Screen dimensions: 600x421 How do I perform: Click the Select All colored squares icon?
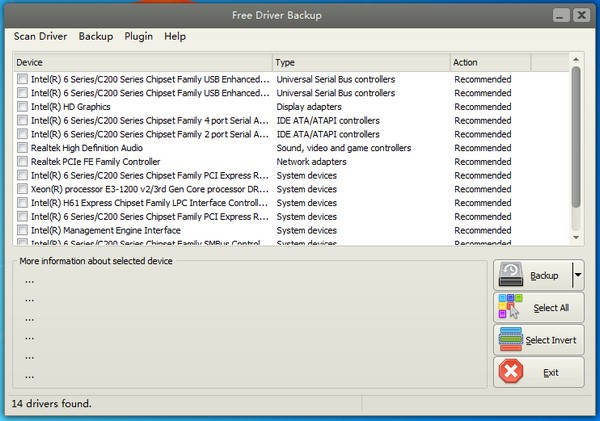click(511, 308)
